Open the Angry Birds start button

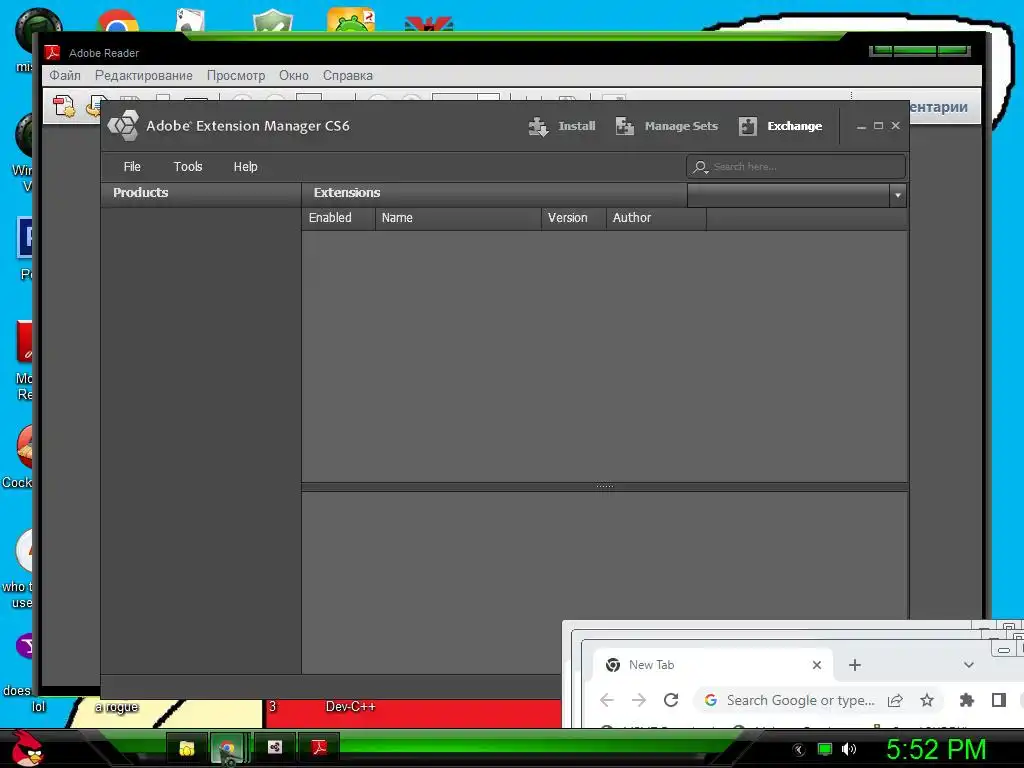pyautogui.click(x=27, y=748)
